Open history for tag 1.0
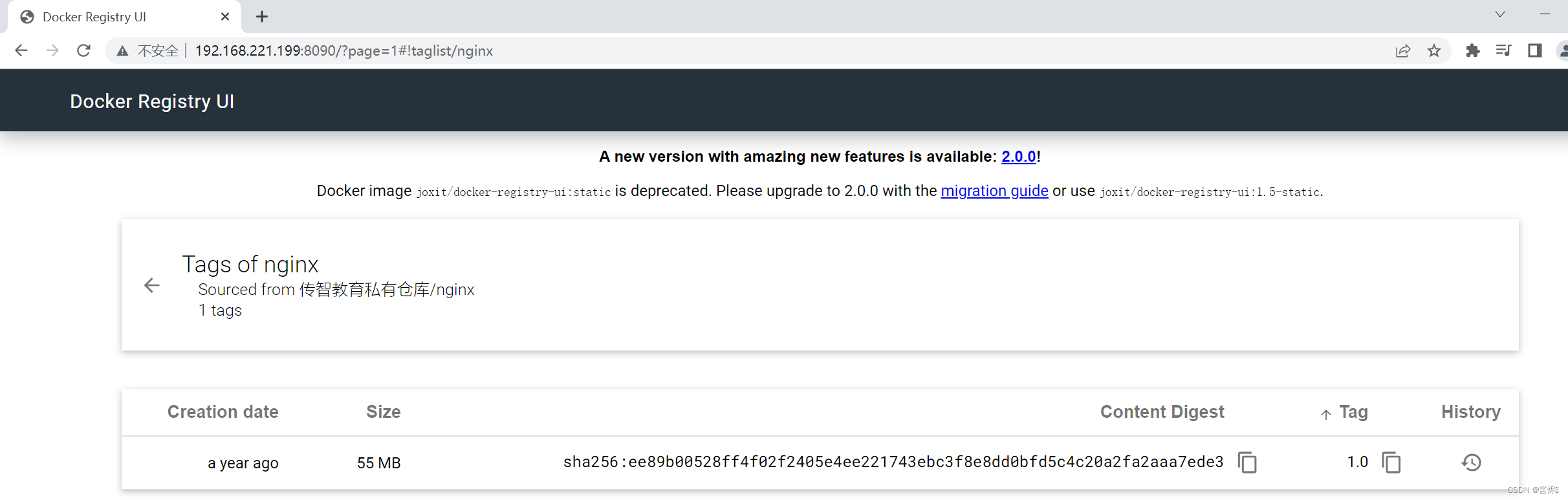Image resolution: width=1568 pixels, height=500 pixels. (1471, 462)
